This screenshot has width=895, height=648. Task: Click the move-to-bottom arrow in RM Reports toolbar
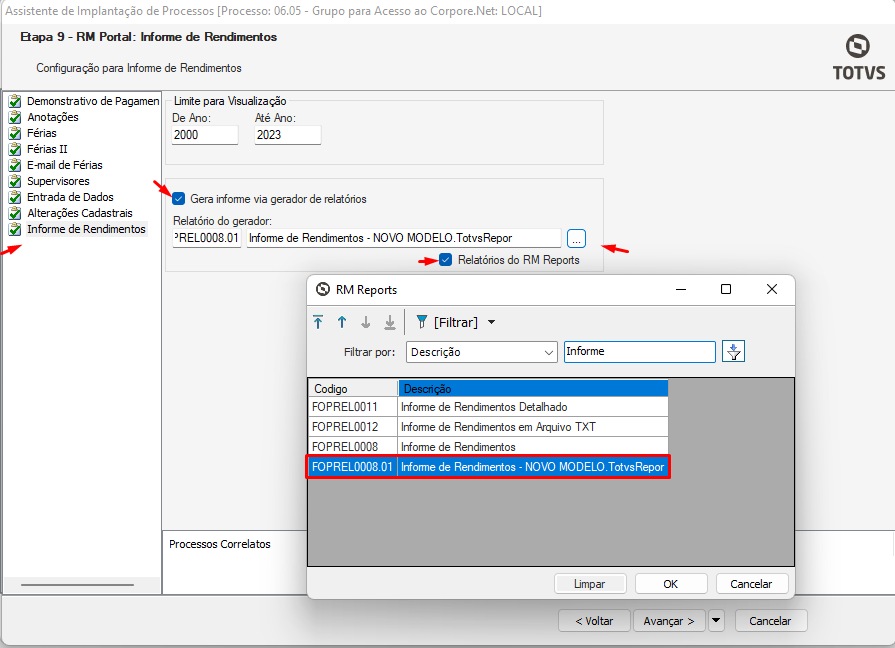coord(389,322)
